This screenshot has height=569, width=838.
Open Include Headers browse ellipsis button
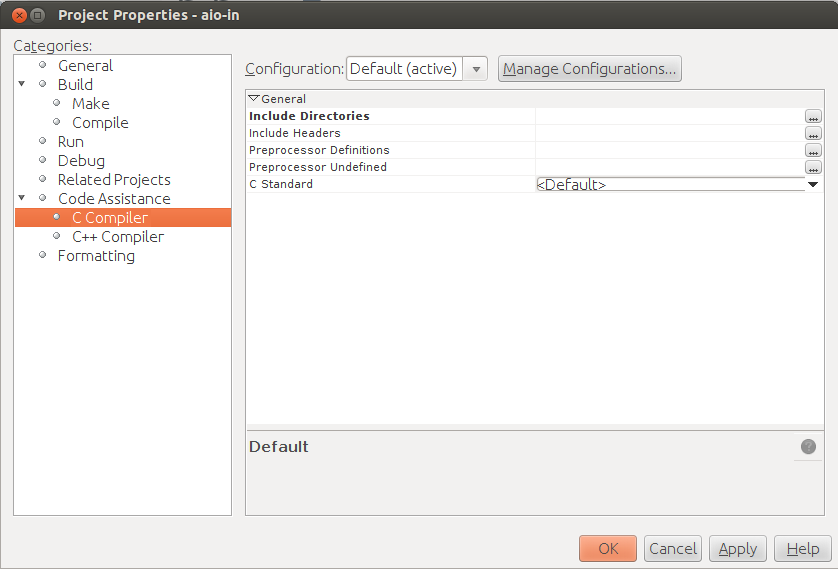point(813,134)
